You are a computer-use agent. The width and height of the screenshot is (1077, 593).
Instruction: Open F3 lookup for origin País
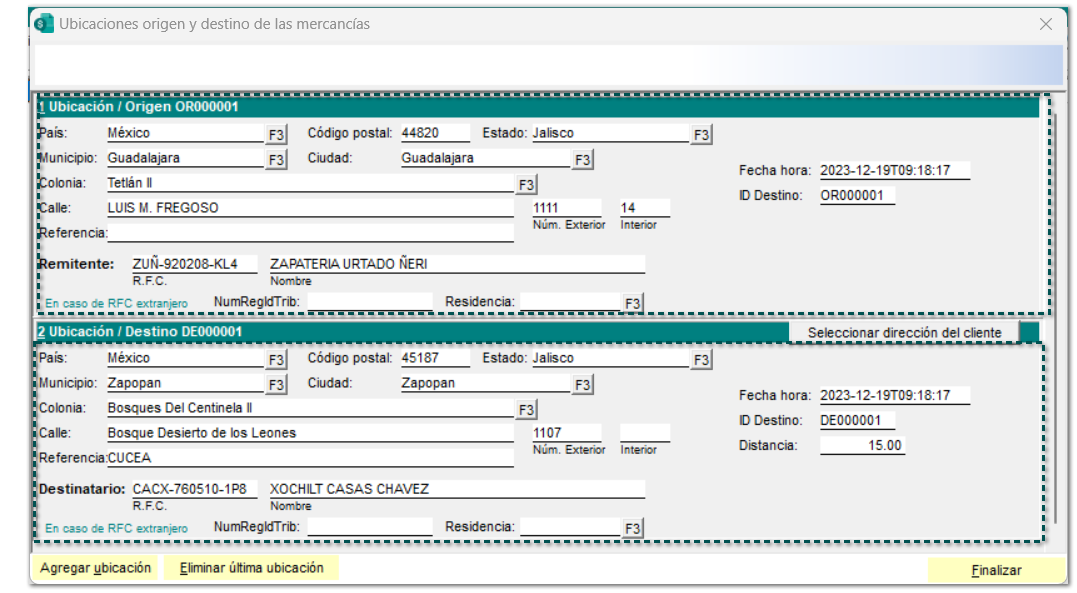[276, 134]
